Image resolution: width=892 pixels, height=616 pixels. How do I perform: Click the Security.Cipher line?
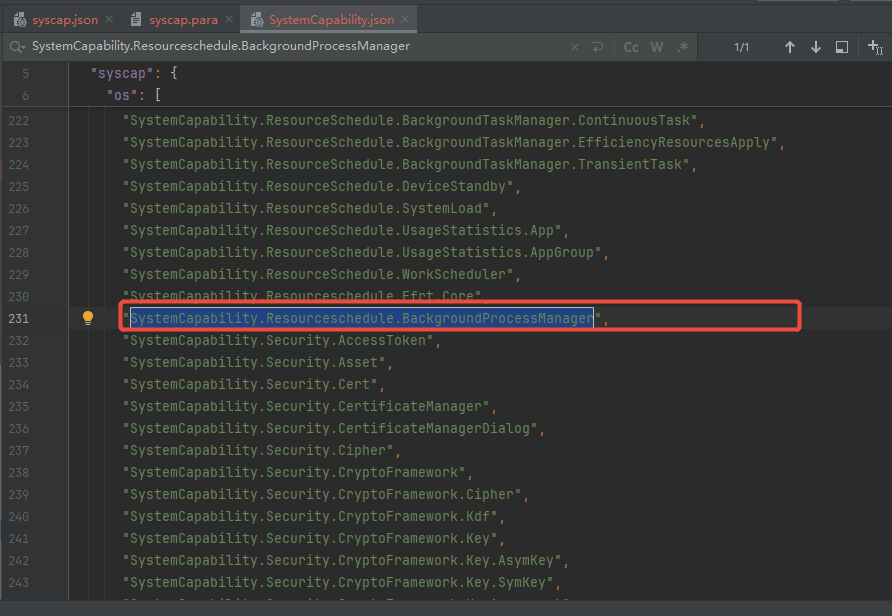(261, 450)
